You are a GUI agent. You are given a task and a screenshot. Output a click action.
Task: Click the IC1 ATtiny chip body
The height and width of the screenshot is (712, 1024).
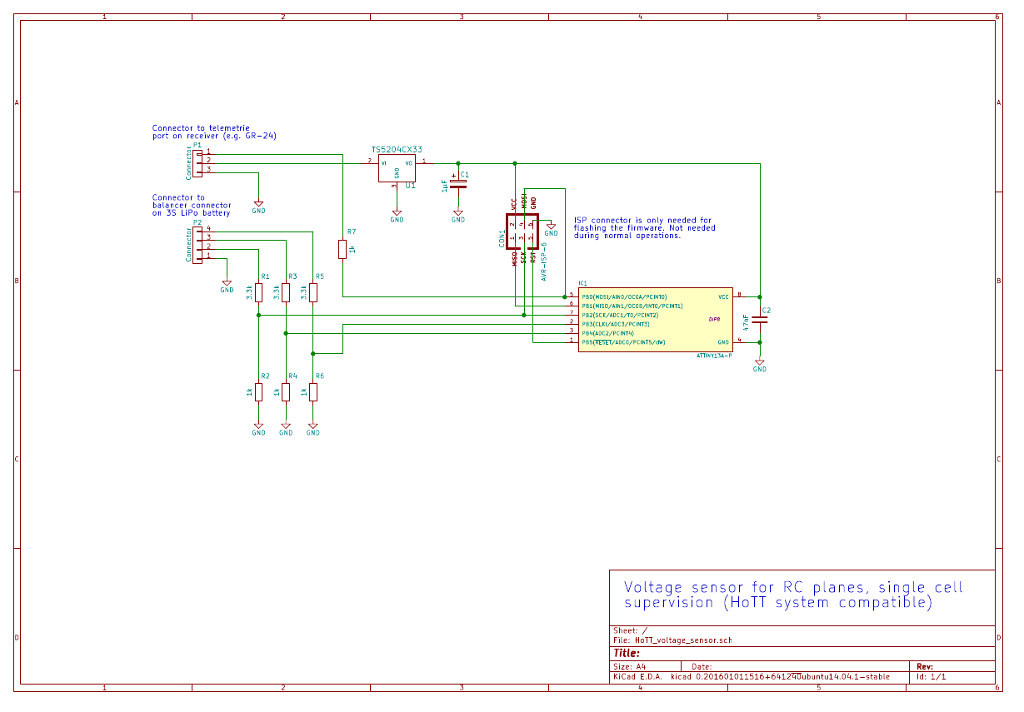[x=655, y=319]
